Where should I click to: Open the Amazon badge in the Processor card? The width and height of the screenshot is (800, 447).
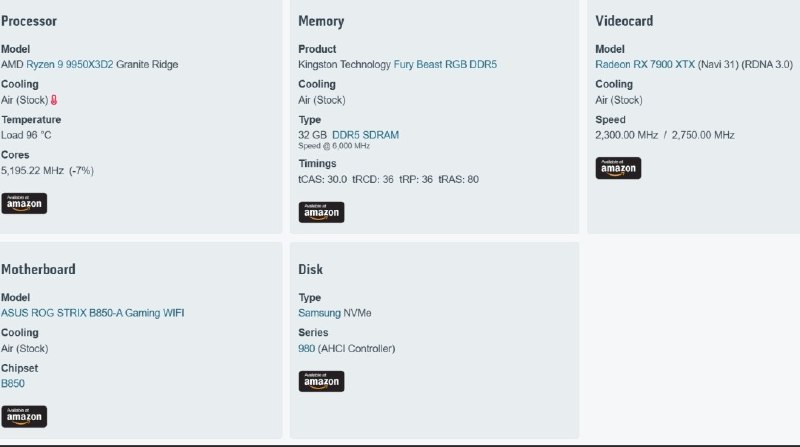24,203
